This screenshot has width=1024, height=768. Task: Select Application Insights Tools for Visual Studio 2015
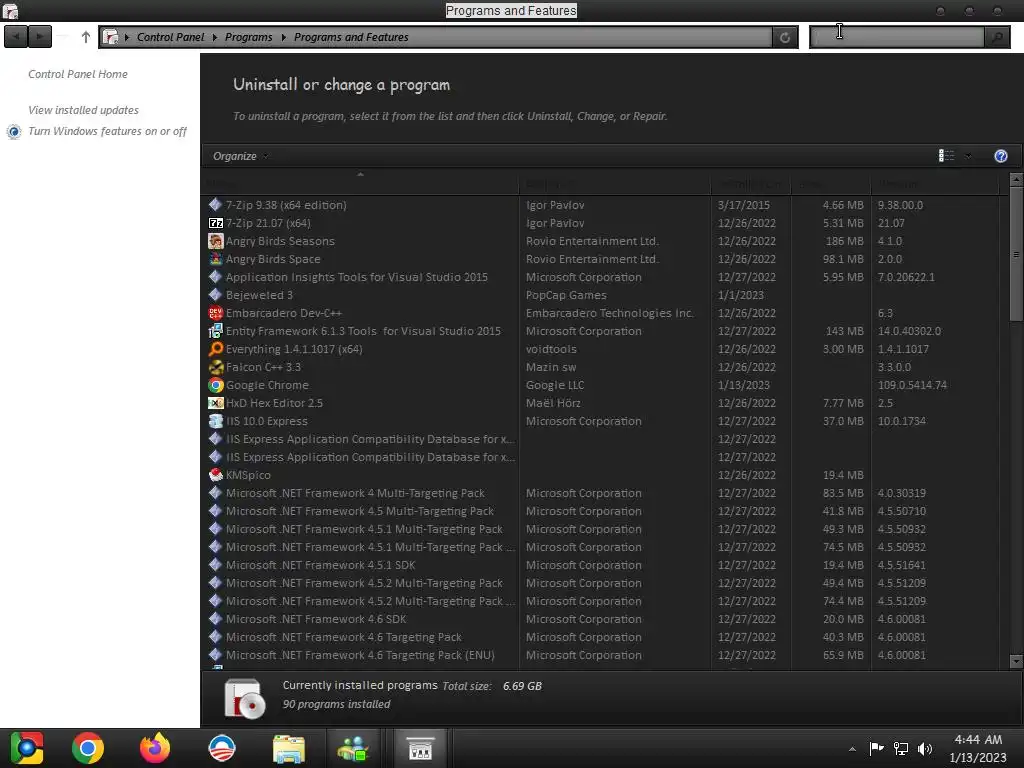tap(357, 277)
